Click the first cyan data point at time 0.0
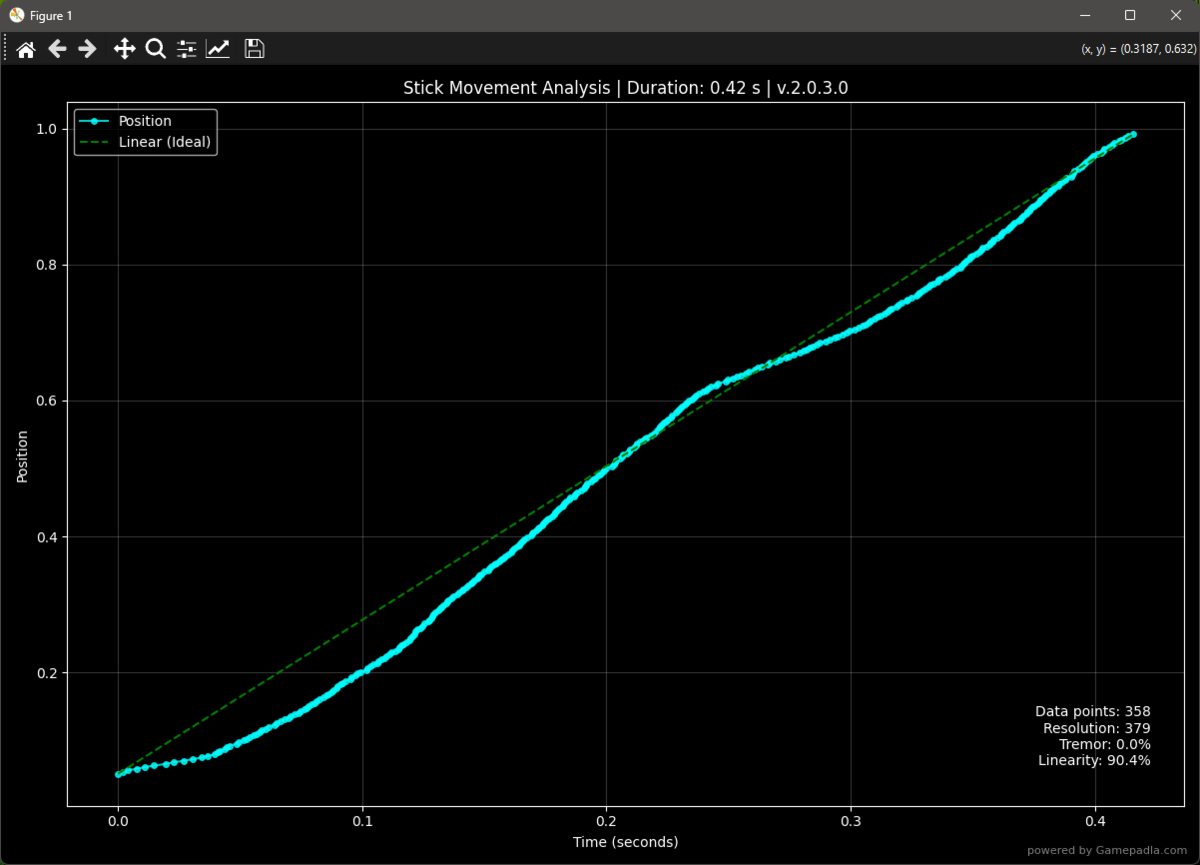Image resolution: width=1200 pixels, height=865 pixels. pyautogui.click(x=118, y=774)
